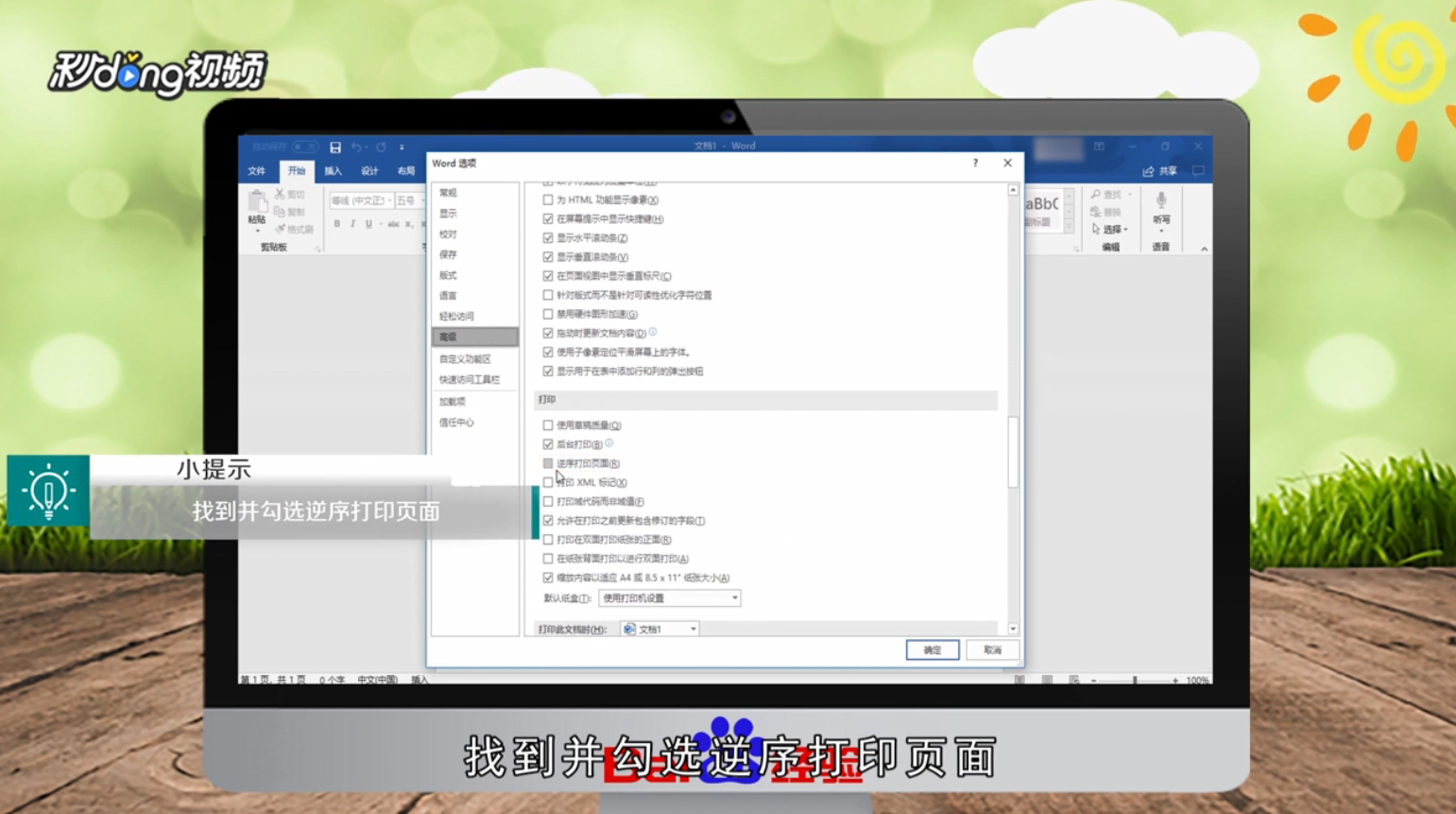
Task: Click the Italic I icon
Action: [x=353, y=224]
